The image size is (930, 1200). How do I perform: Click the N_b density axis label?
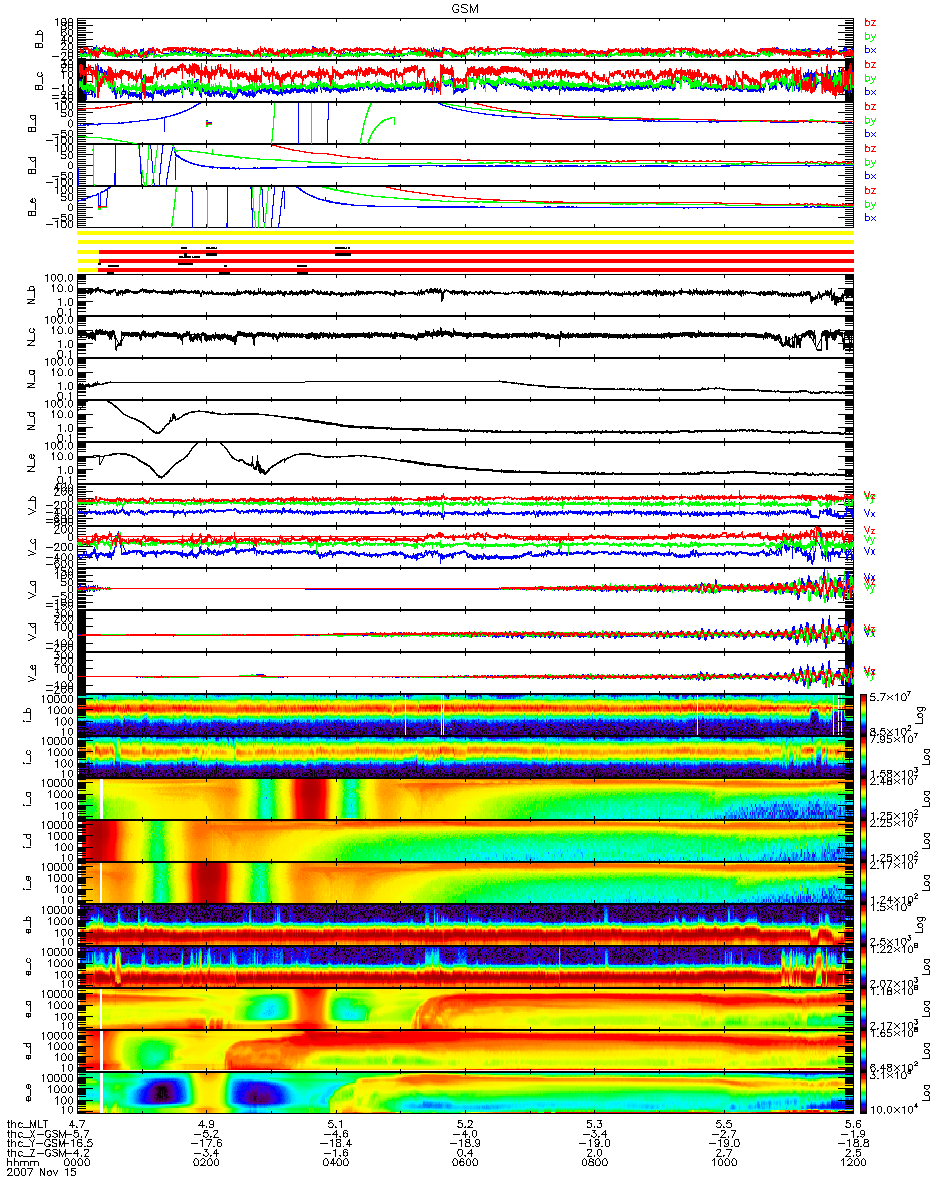31,294
